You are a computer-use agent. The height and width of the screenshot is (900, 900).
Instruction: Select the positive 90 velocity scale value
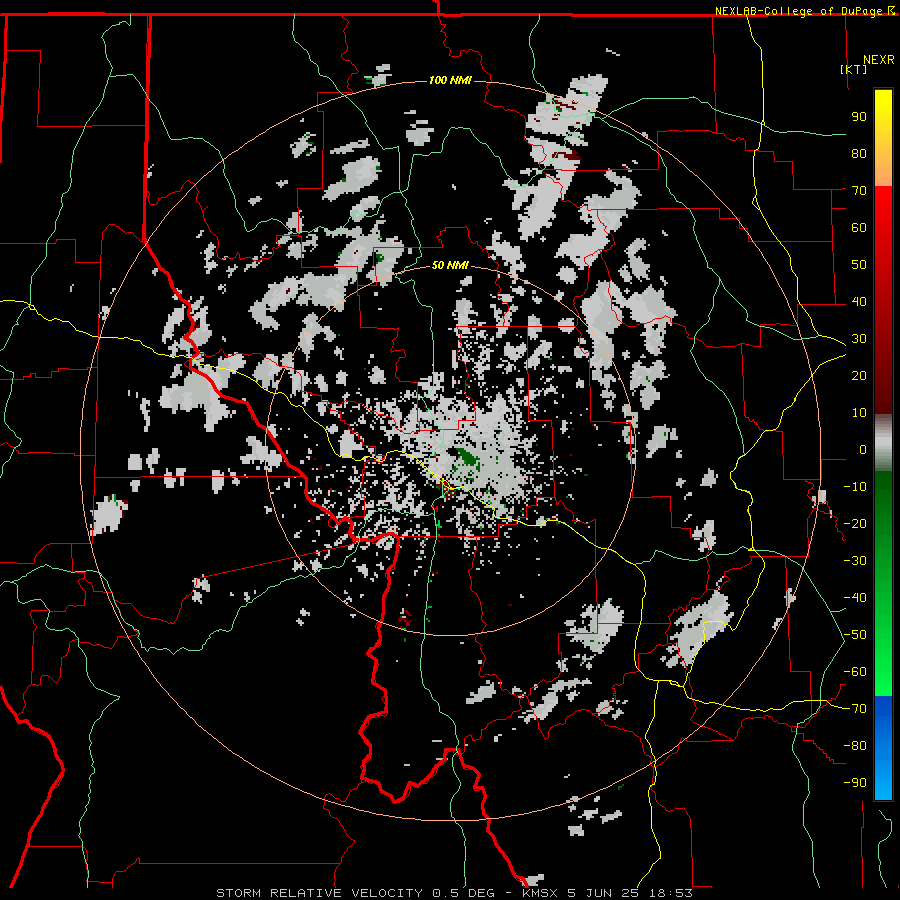(x=859, y=117)
